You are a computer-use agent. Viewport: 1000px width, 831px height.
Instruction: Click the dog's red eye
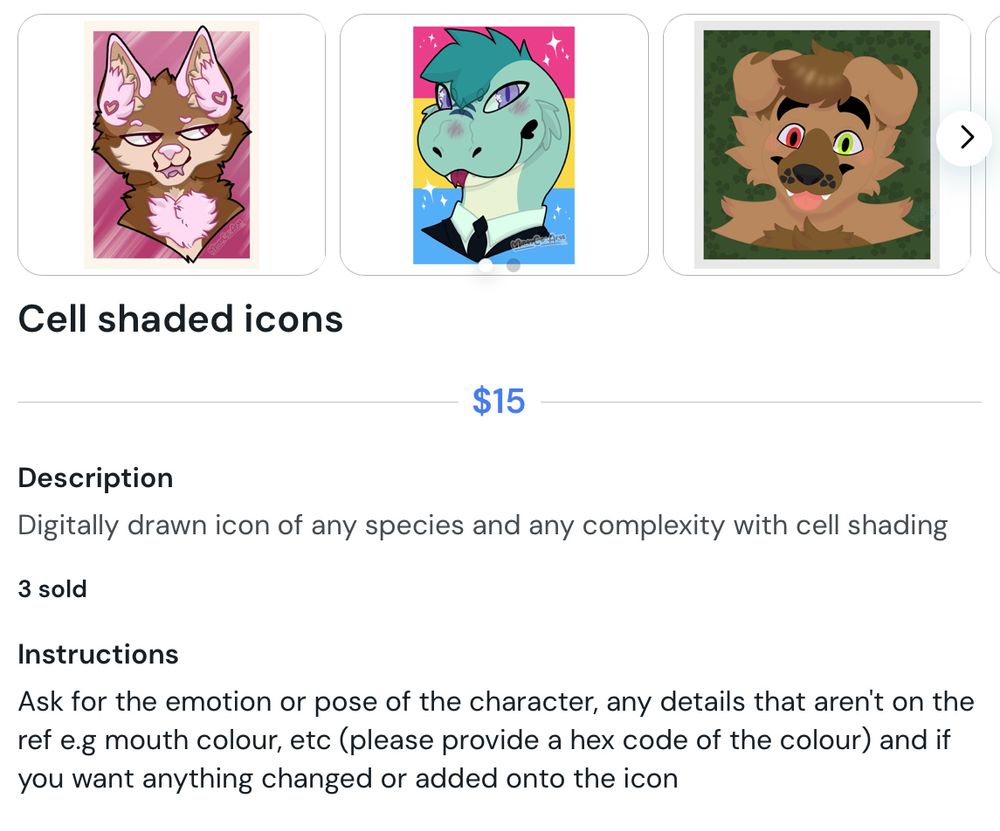click(x=791, y=136)
